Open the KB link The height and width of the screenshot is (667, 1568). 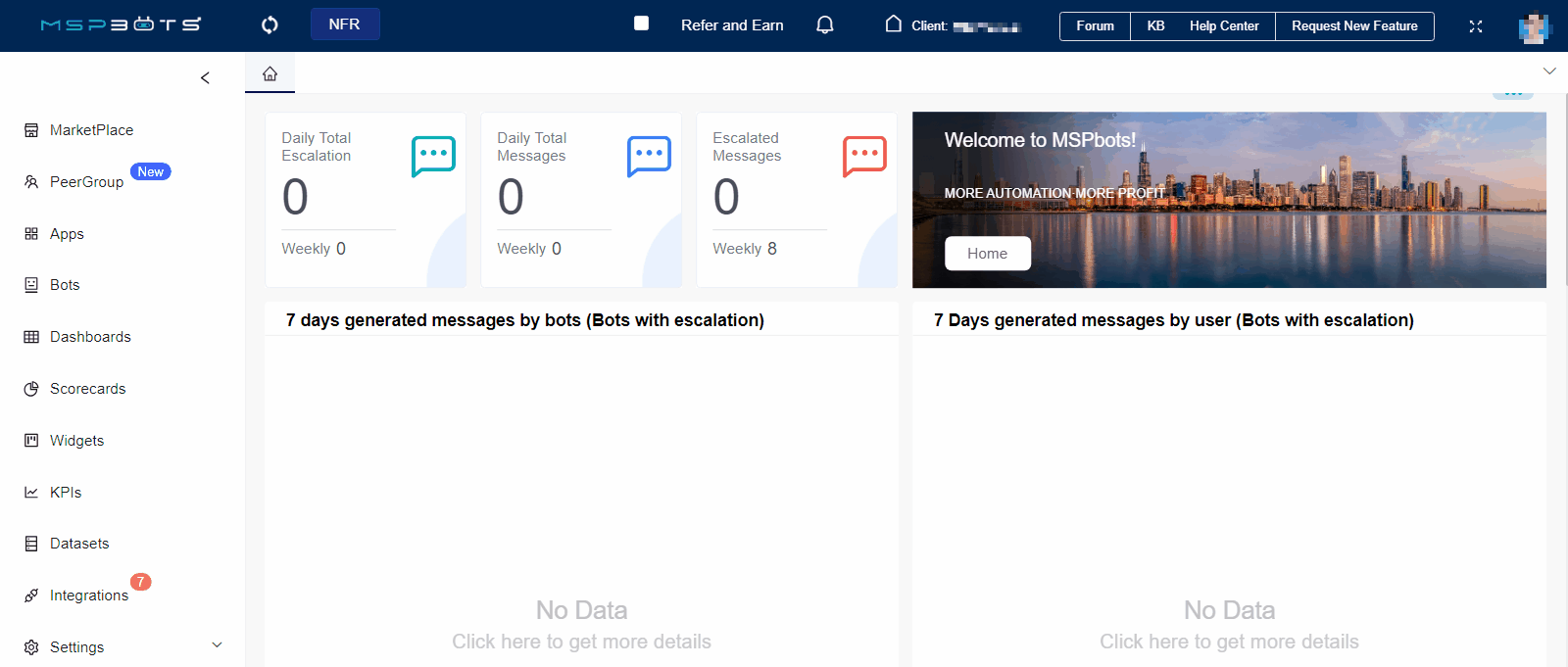point(1155,26)
